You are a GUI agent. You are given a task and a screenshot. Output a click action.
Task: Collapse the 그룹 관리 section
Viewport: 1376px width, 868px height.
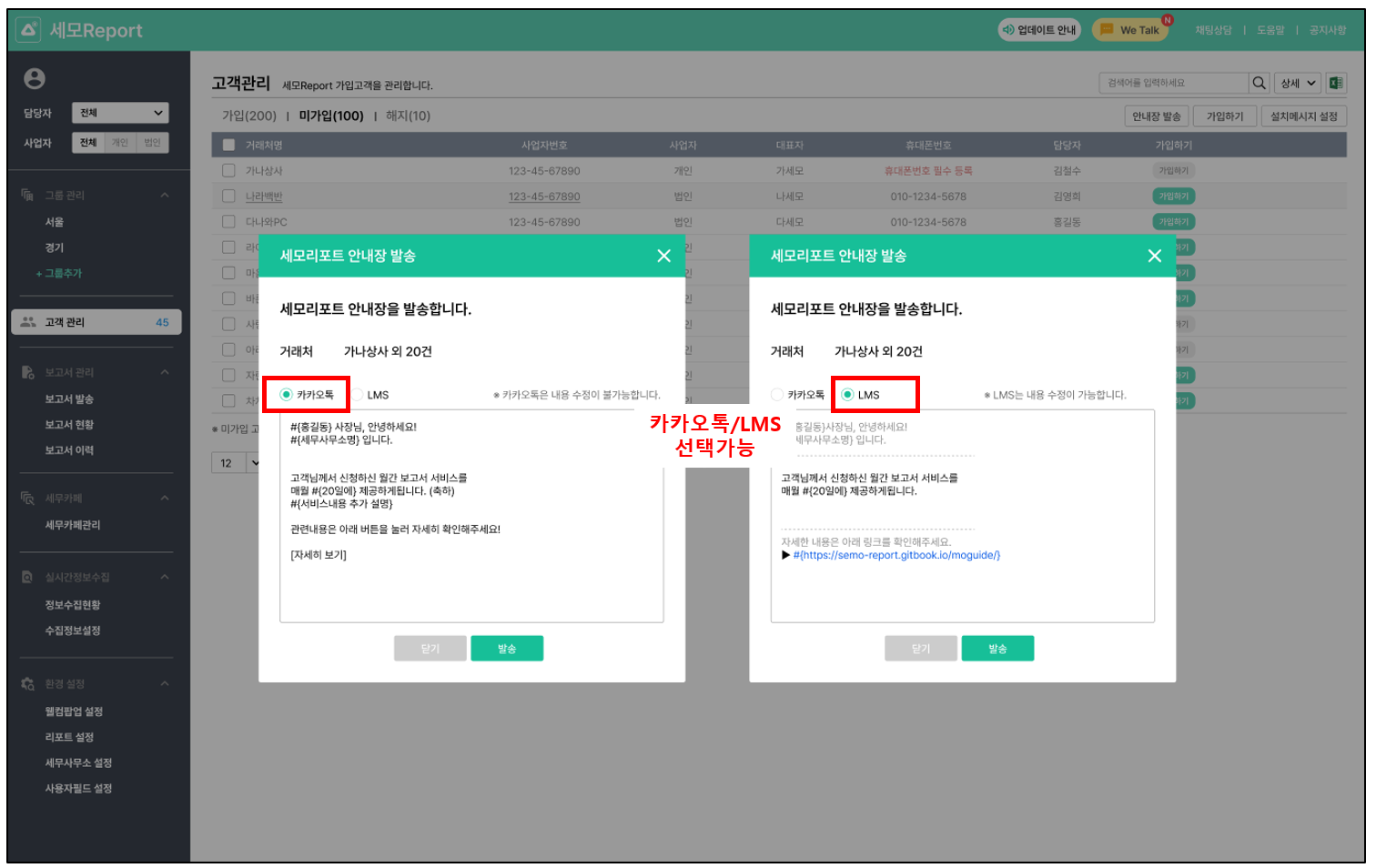[165, 196]
